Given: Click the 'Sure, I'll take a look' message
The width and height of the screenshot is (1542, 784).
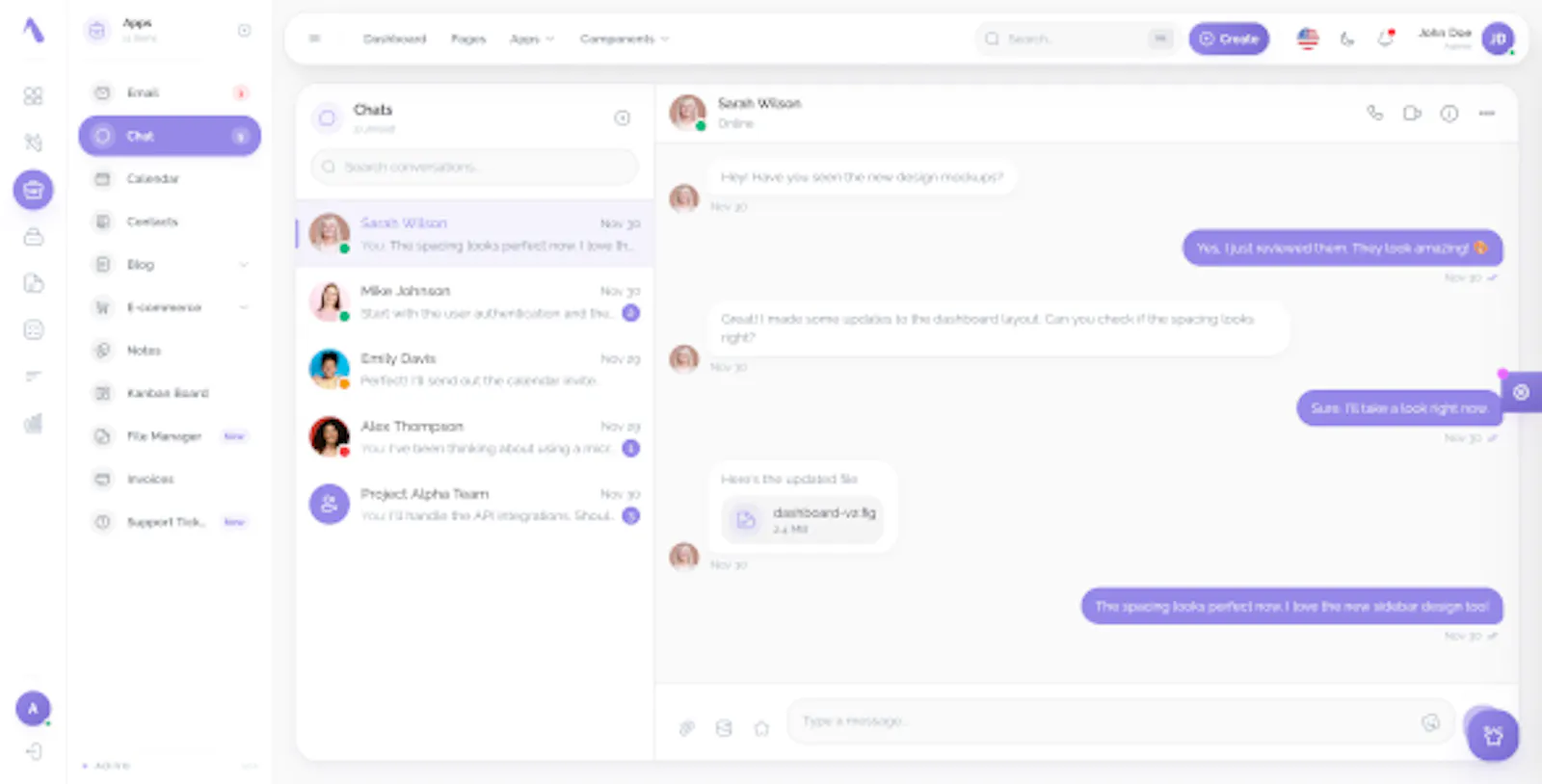Looking at the screenshot, I should (x=1399, y=408).
